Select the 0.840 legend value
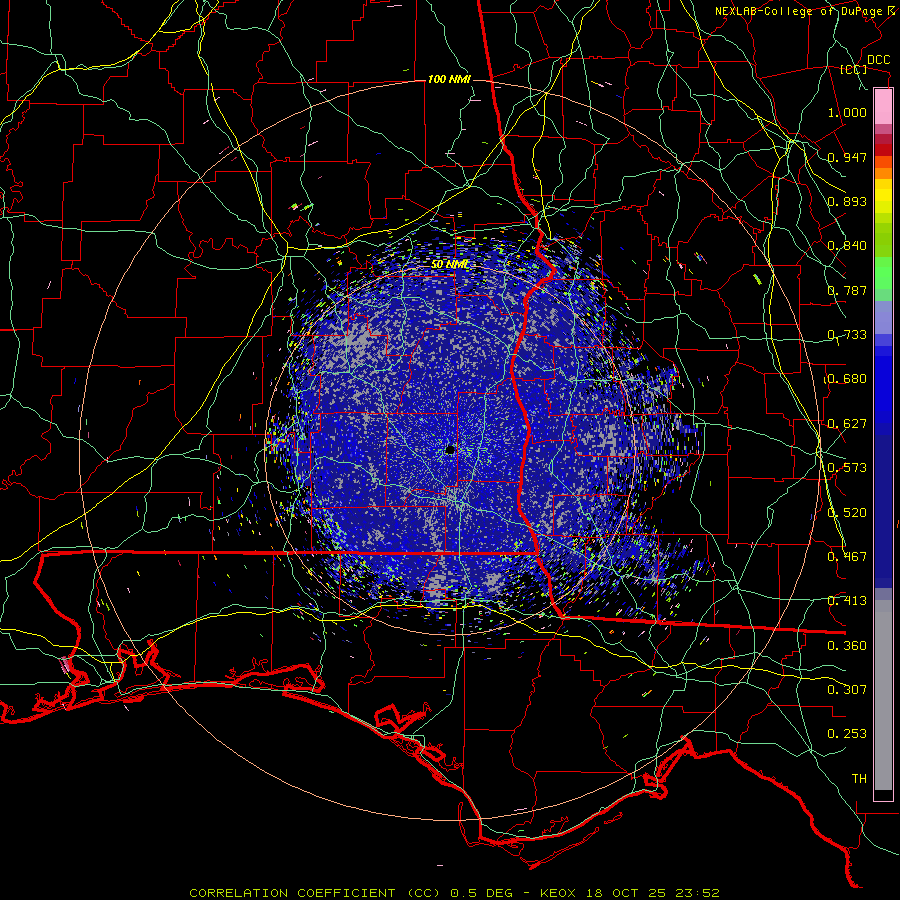Screen dimensions: 900x900 (x=847, y=246)
